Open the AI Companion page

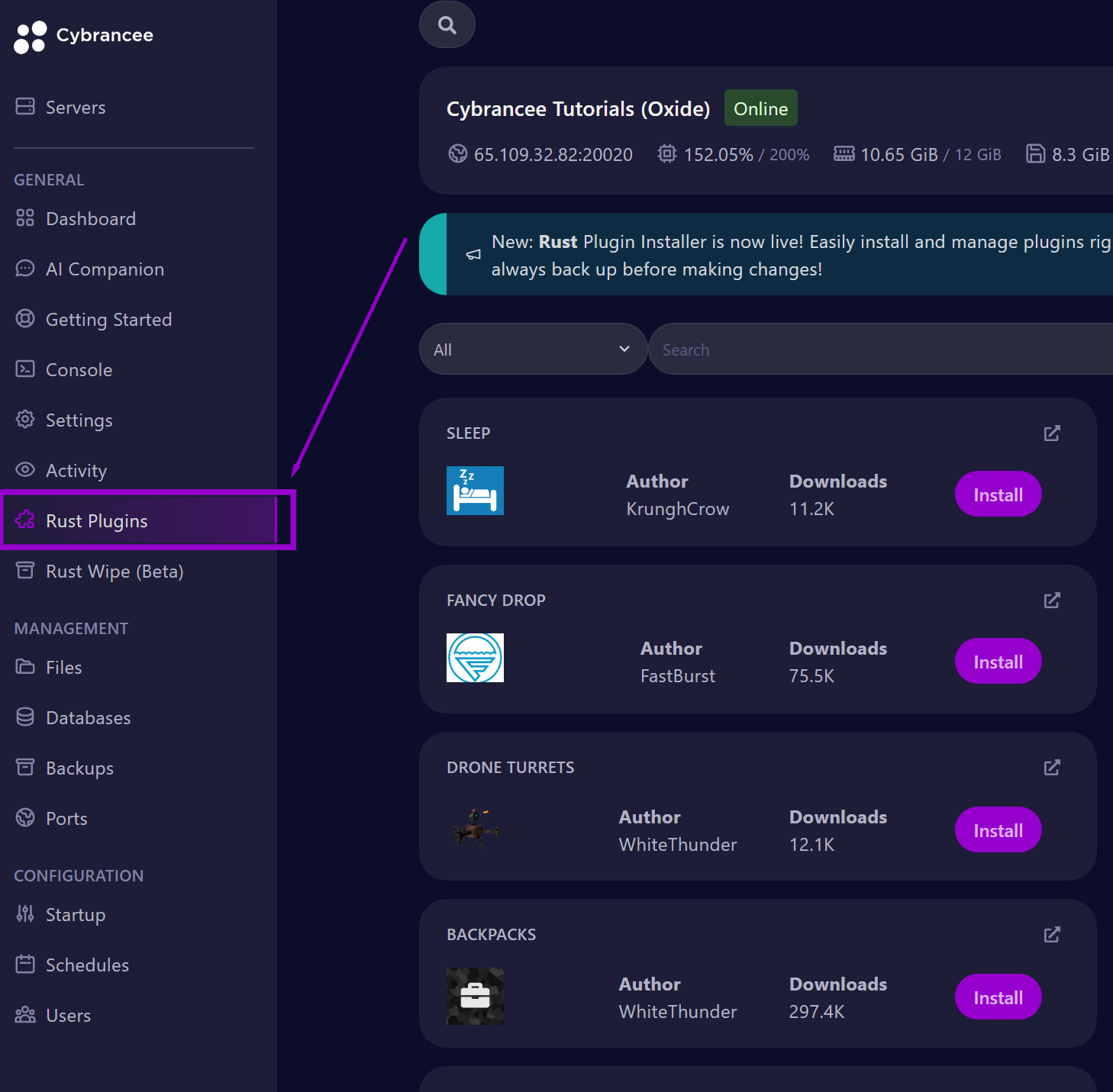(x=105, y=269)
